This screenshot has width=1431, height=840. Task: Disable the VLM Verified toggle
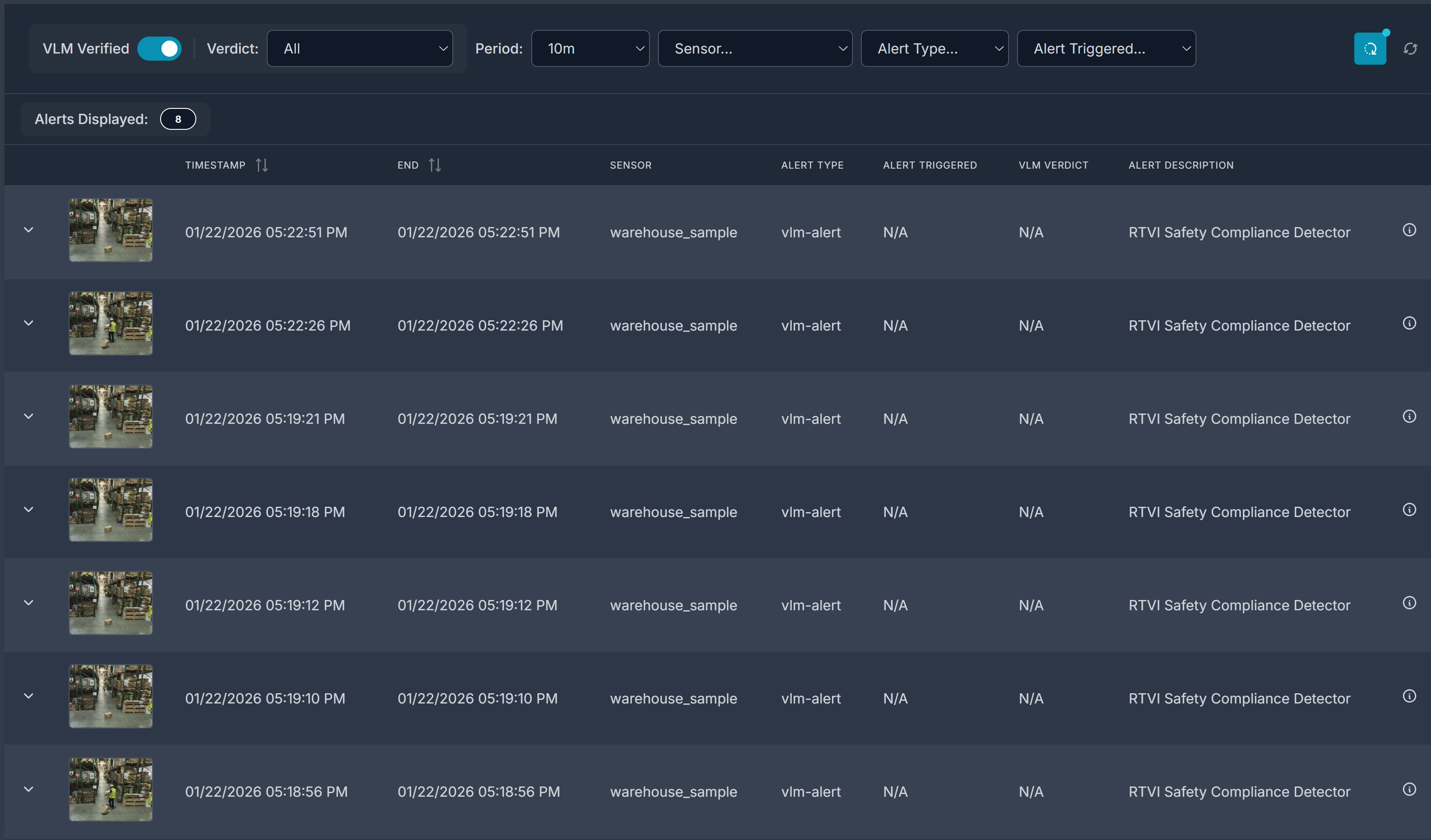click(160, 48)
